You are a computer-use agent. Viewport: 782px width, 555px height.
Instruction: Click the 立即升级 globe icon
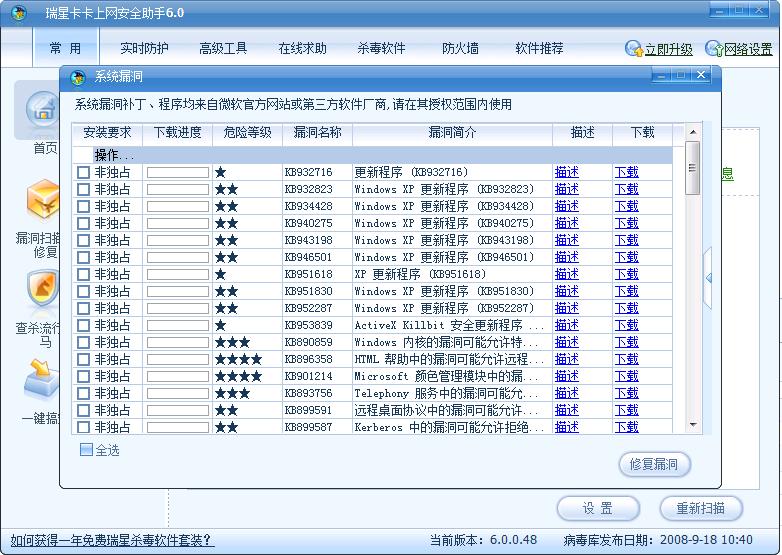pos(634,48)
